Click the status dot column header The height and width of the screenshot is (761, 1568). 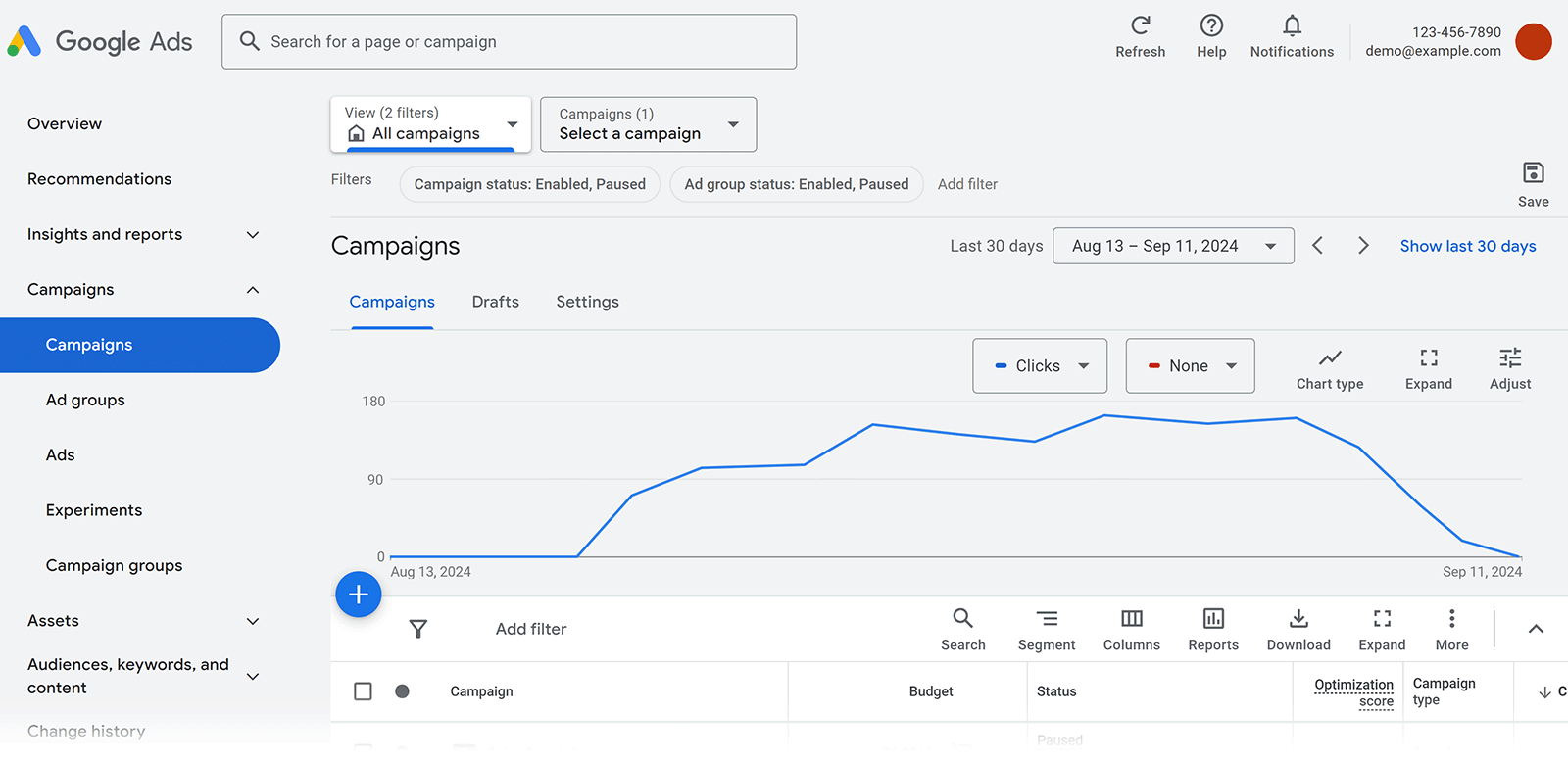pyautogui.click(x=402, y=691)
